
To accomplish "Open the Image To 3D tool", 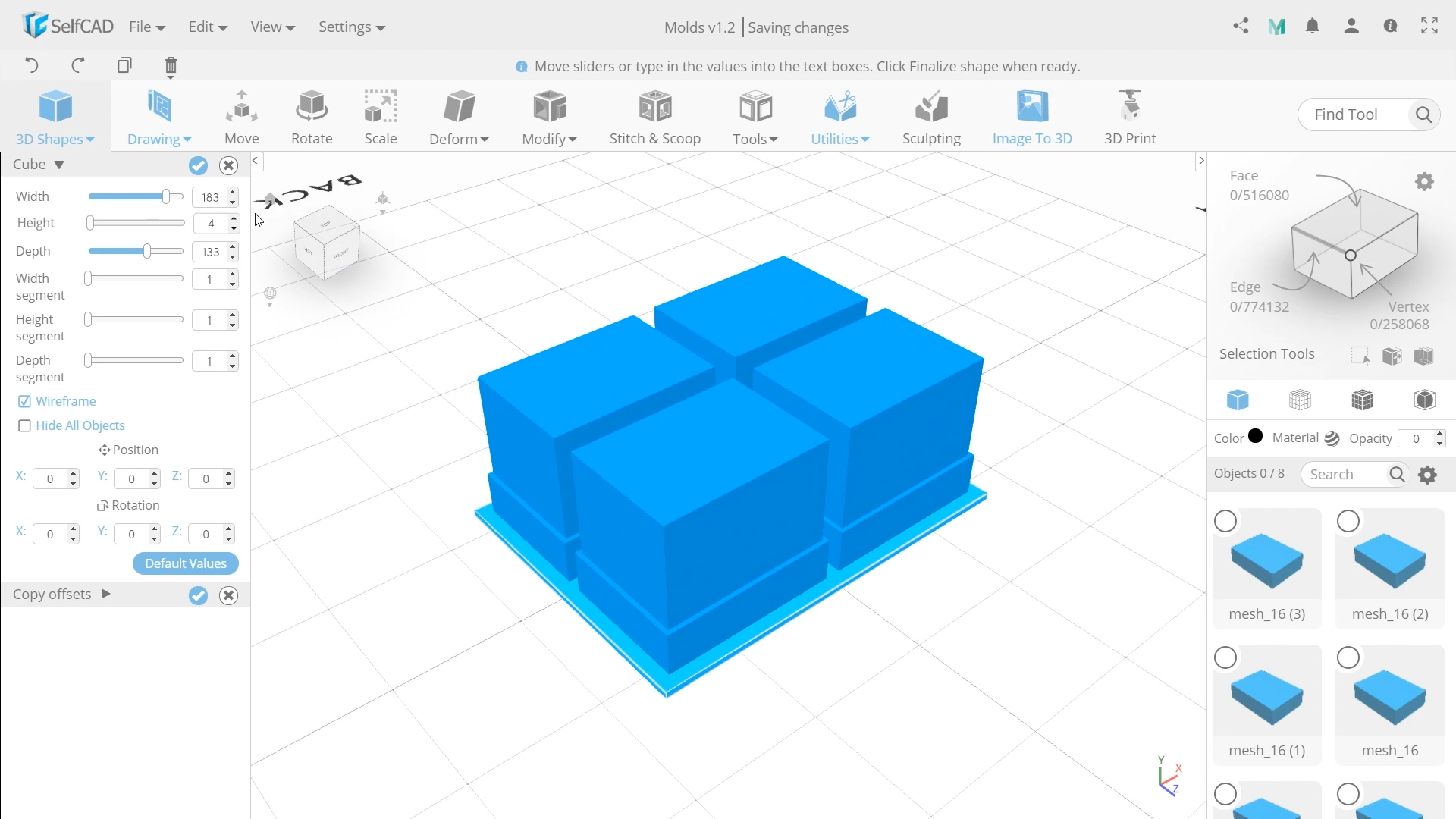I will point(1032,118).
